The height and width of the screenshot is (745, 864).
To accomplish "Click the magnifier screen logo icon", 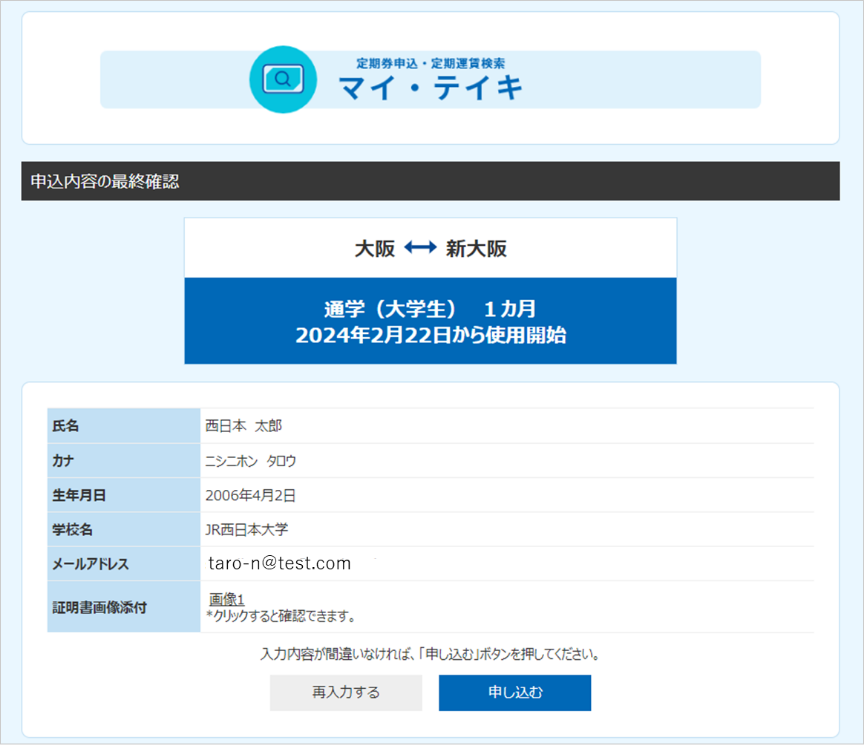I will pyautogui.click(x=282, y=79).
